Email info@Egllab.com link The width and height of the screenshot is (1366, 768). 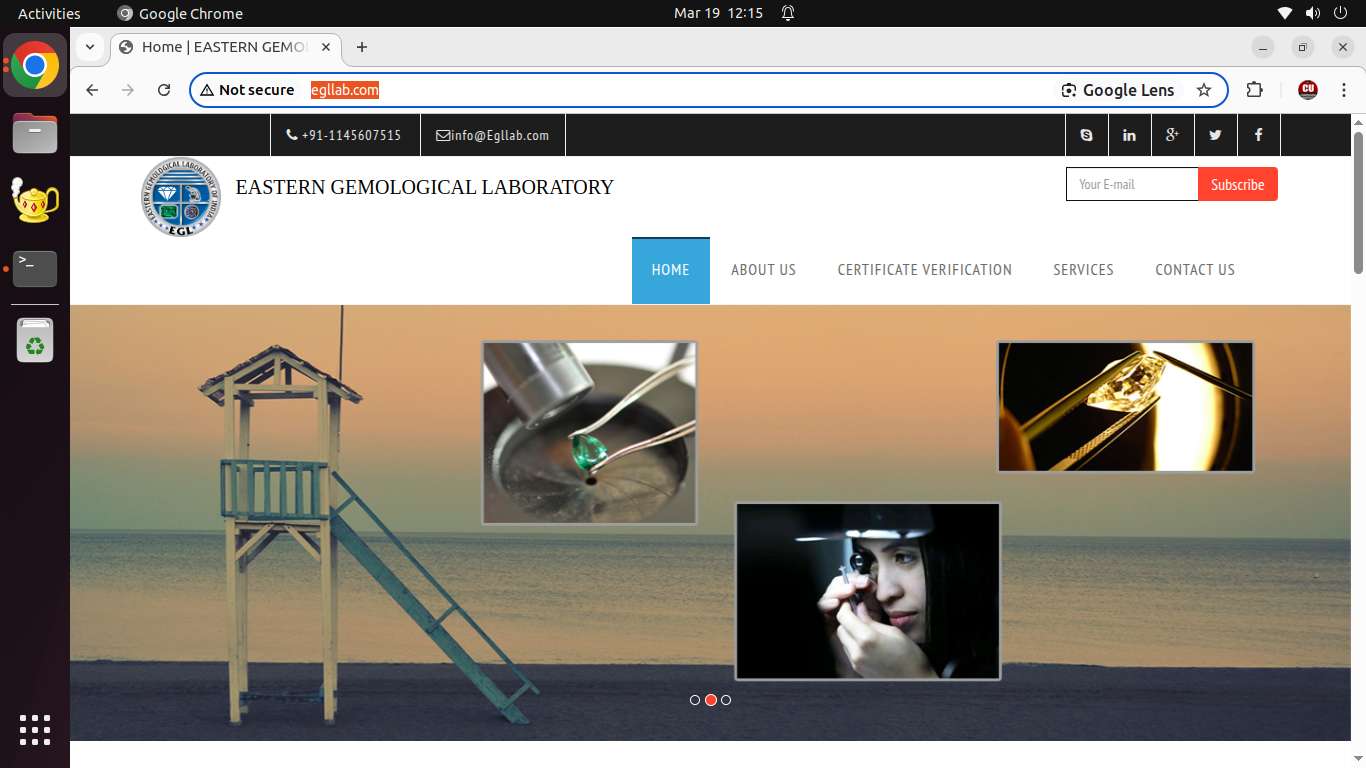[492, 135]
